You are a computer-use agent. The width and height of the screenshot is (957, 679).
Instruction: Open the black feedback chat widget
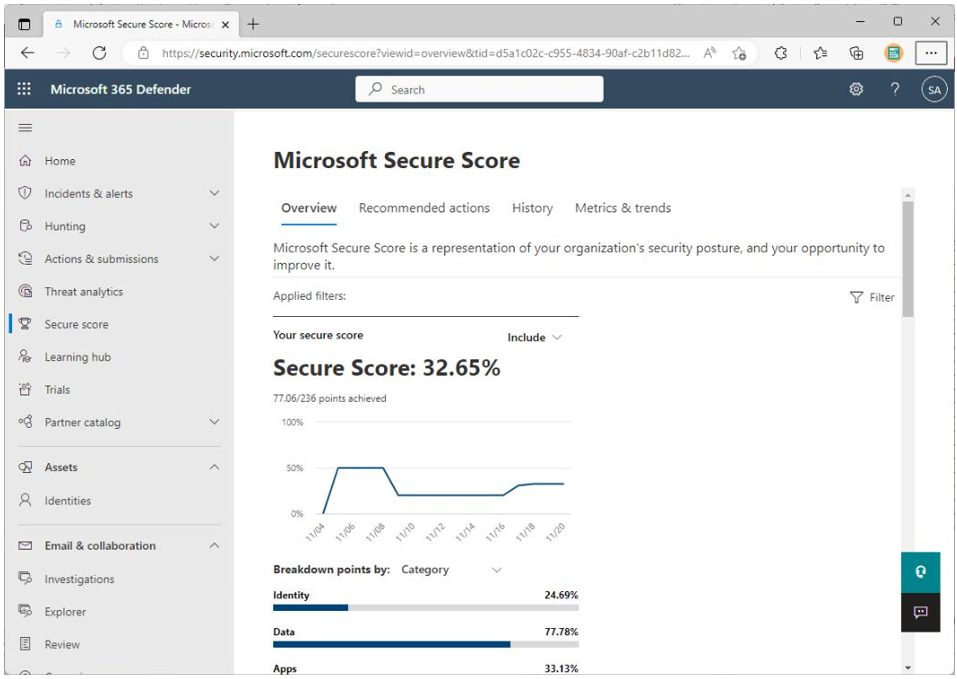920,612
